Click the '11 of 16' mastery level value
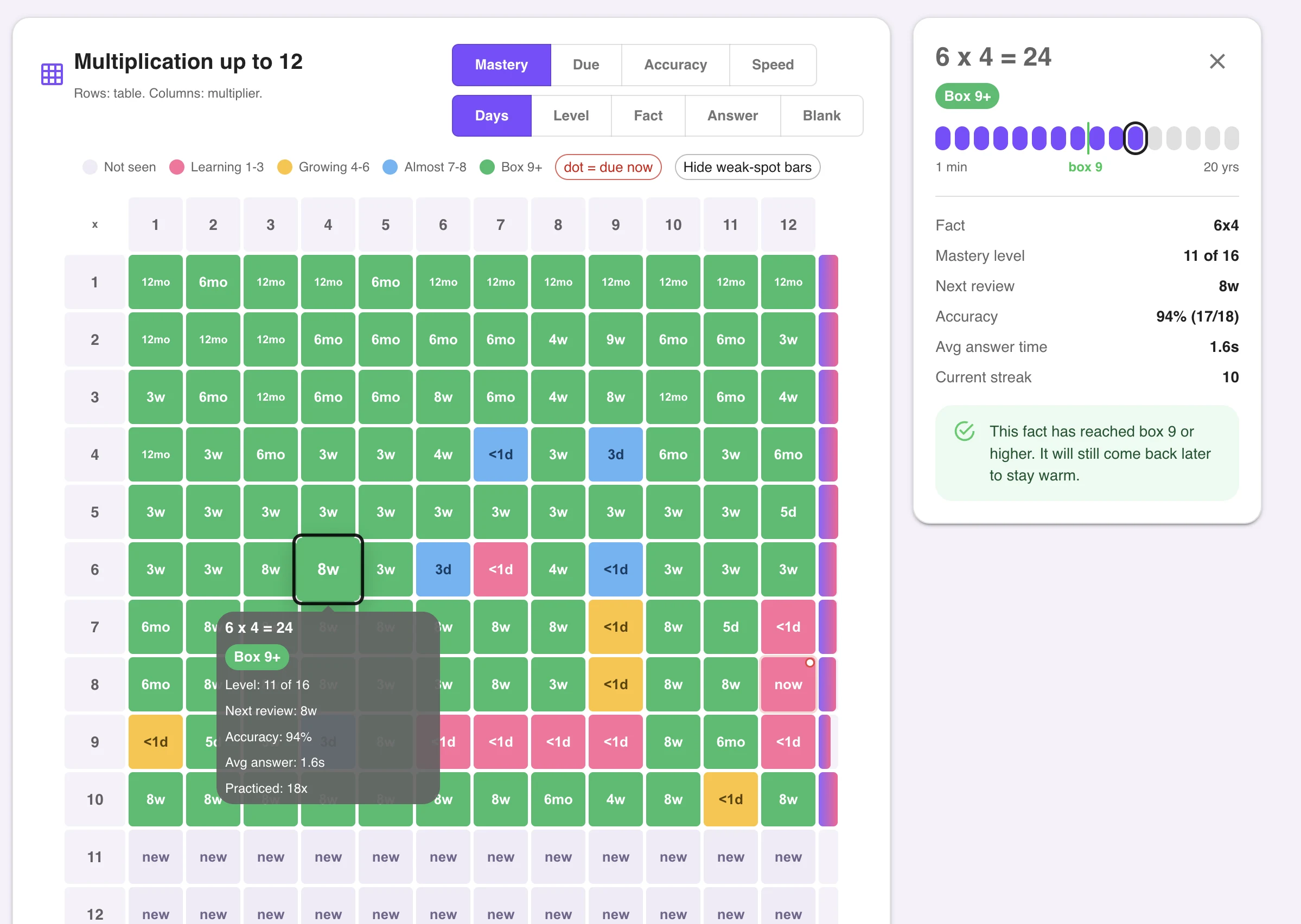Screen dimensions: 1301x924 (1210, 256)
